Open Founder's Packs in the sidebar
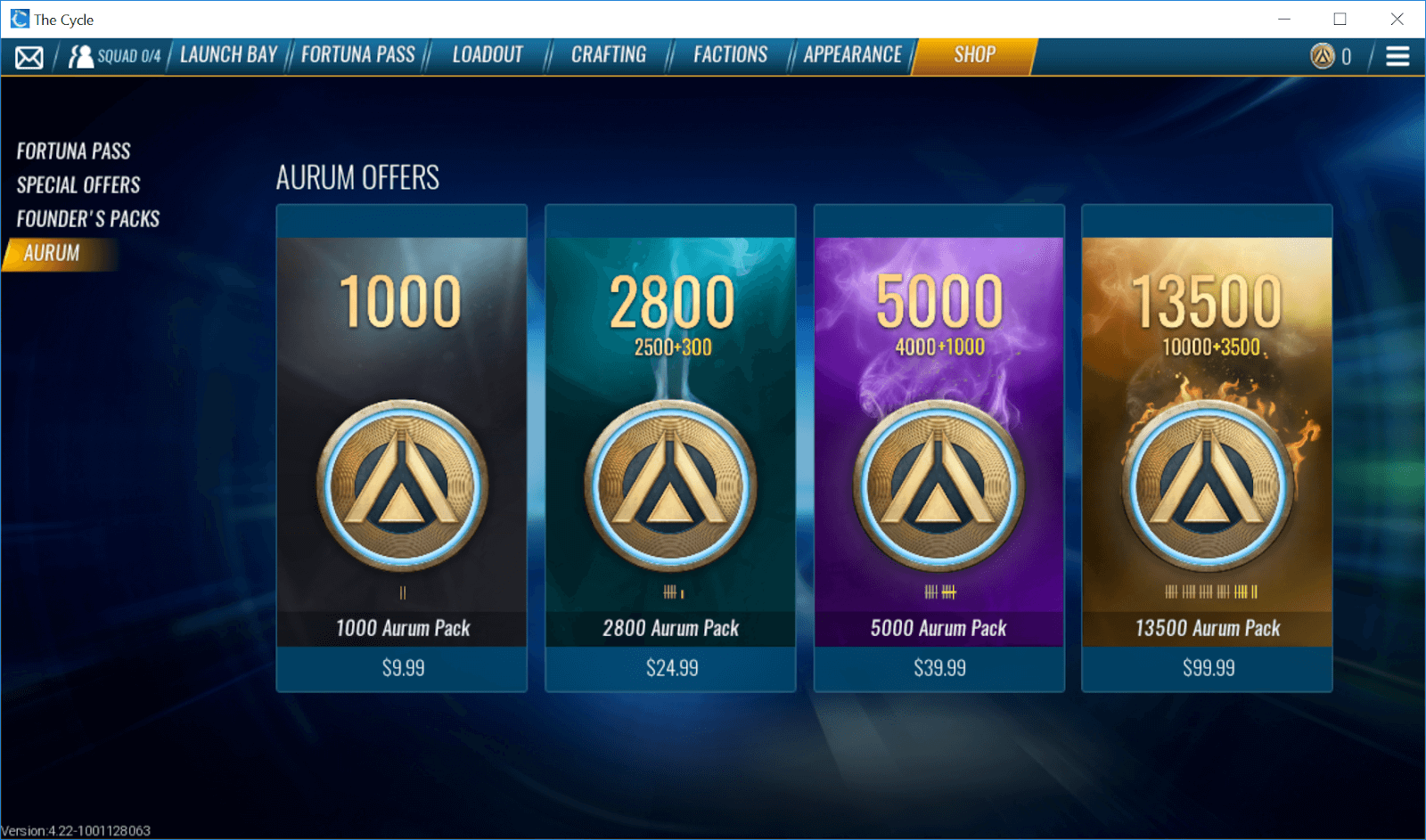This screenshot has width=1426, height=840. [x=88, y=219]
